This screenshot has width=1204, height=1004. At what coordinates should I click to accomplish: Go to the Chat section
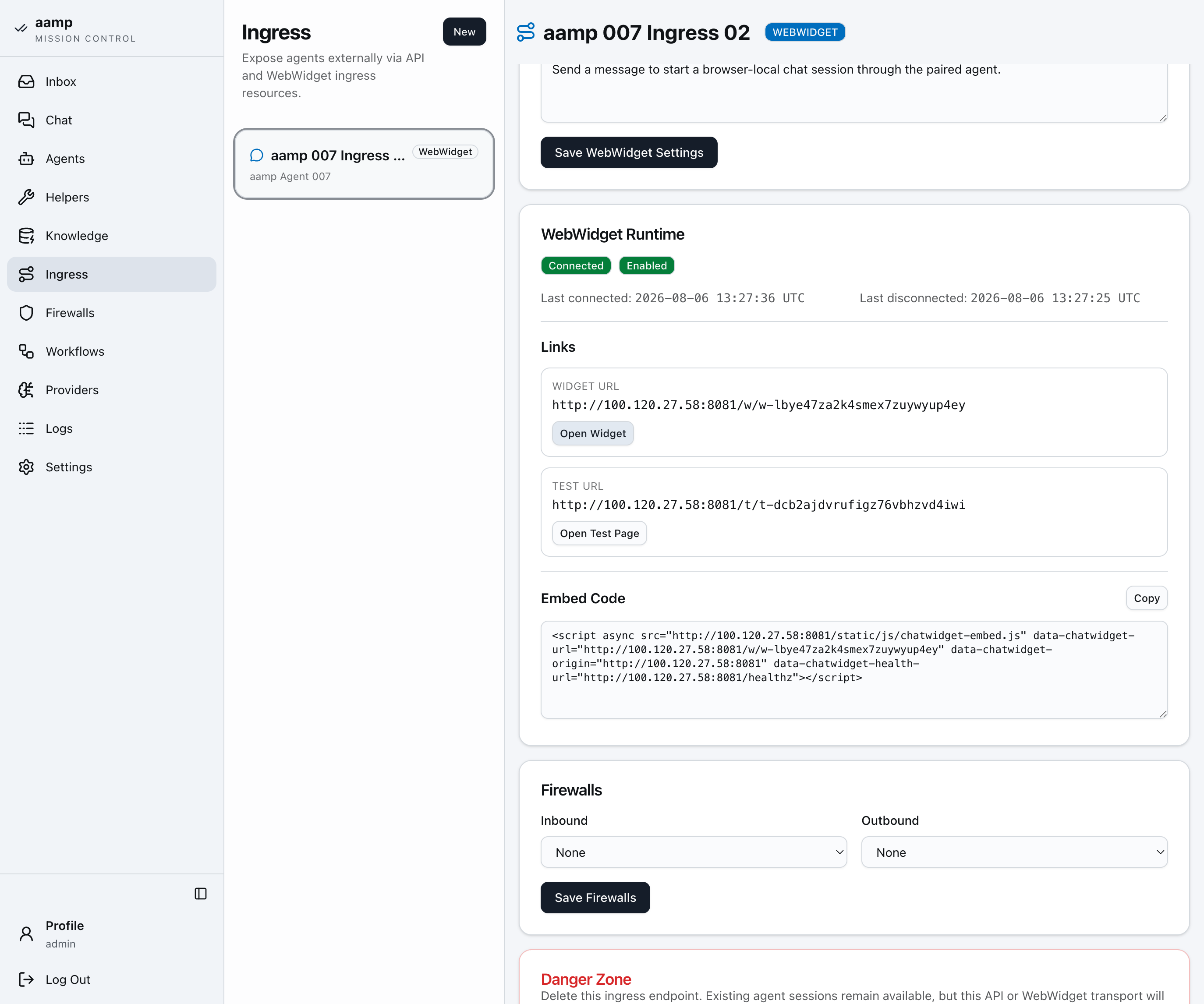(112, 120)
